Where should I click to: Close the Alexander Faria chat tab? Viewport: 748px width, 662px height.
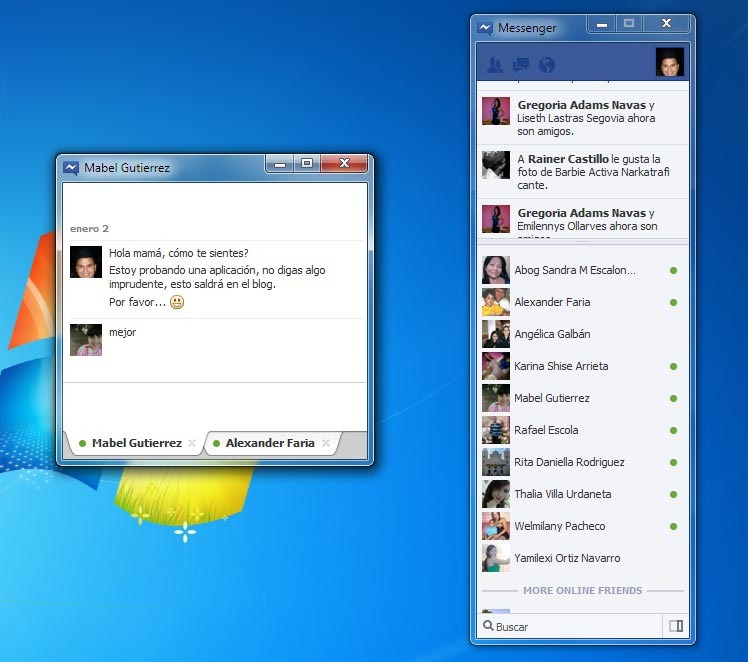point(326,443)
